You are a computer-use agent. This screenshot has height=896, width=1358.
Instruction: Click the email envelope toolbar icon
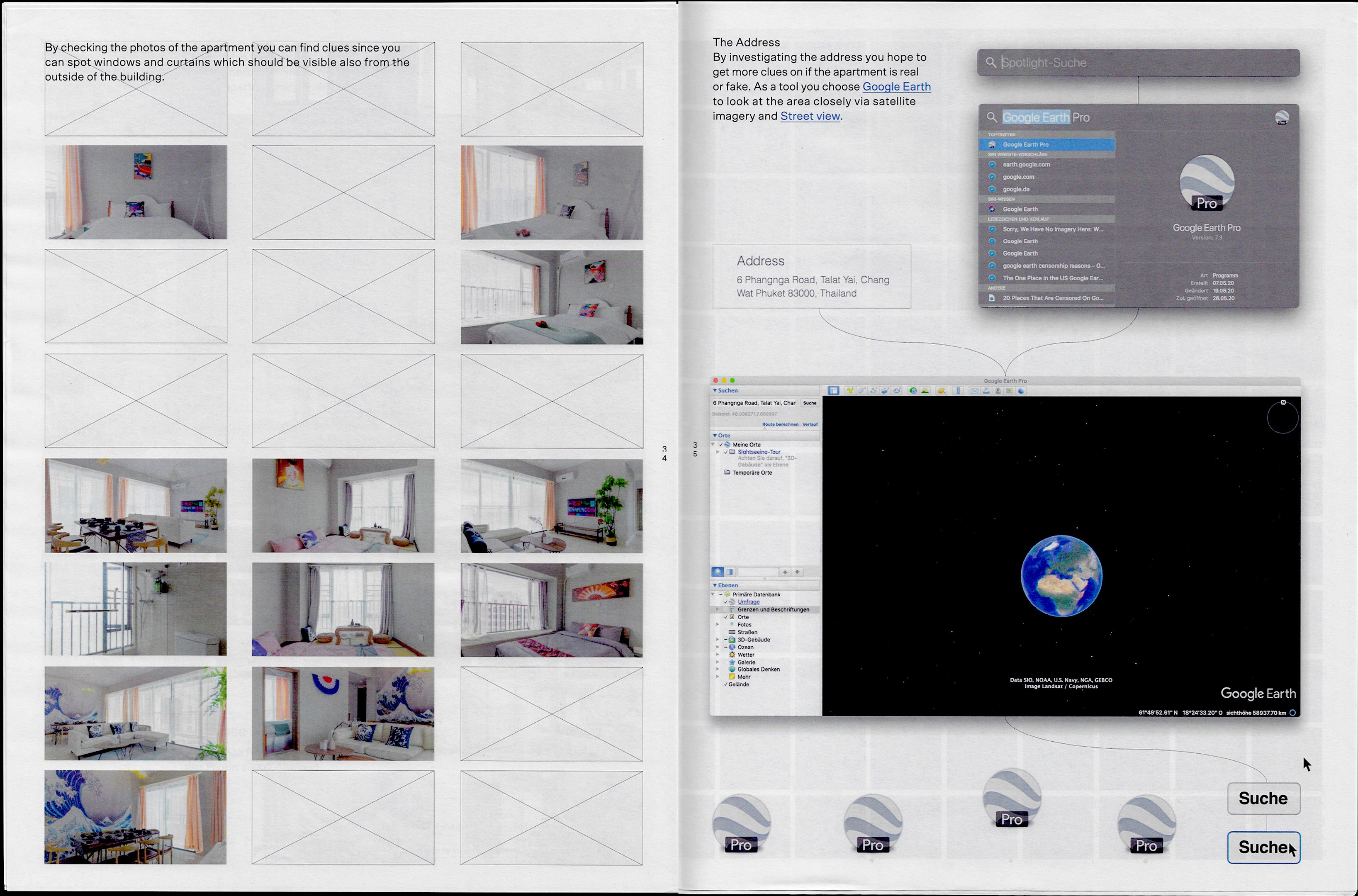click(x=975, y=391)
